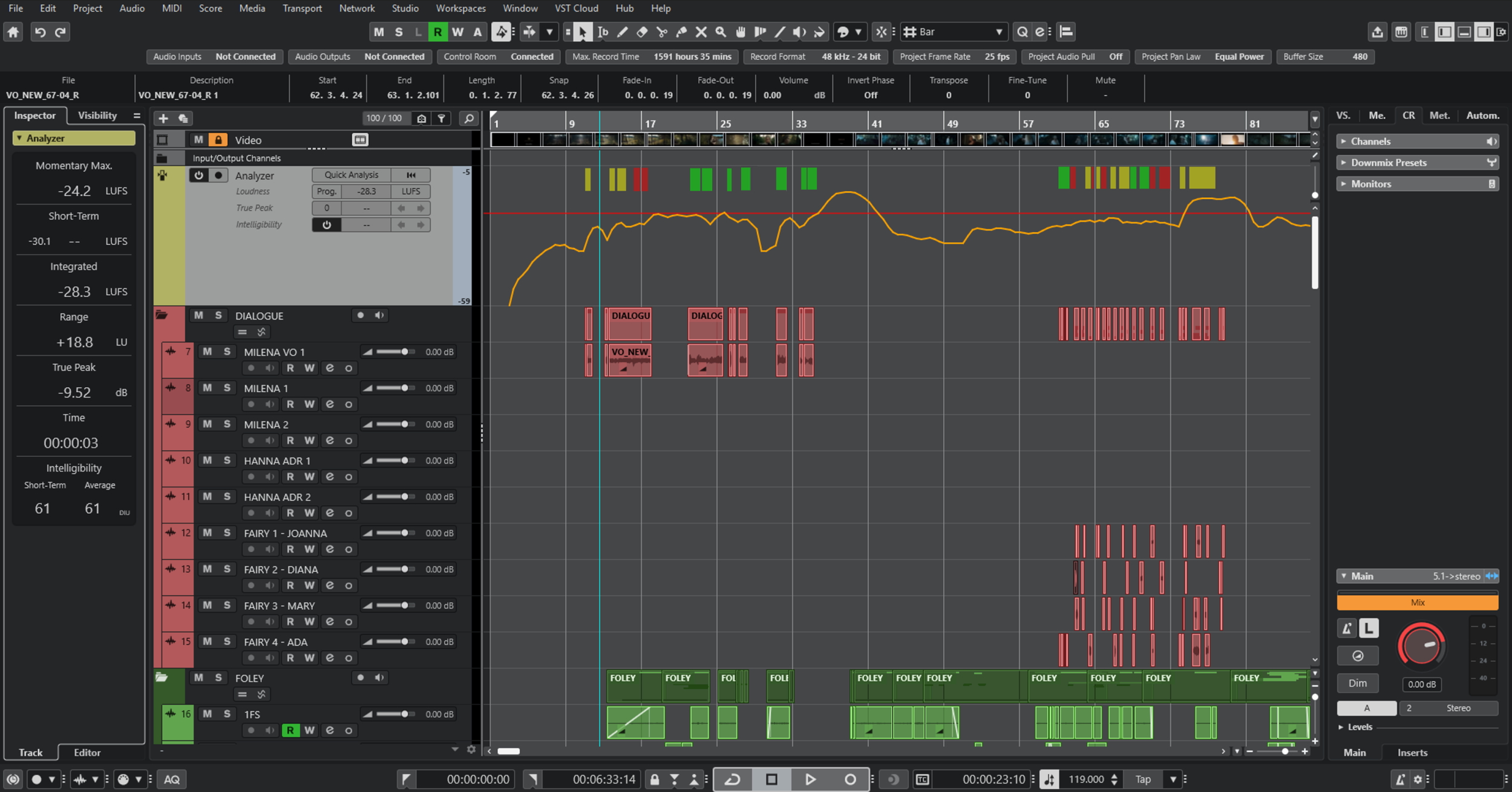Click the Range Selection tool
1512x792 pixels.
(603, 32)
